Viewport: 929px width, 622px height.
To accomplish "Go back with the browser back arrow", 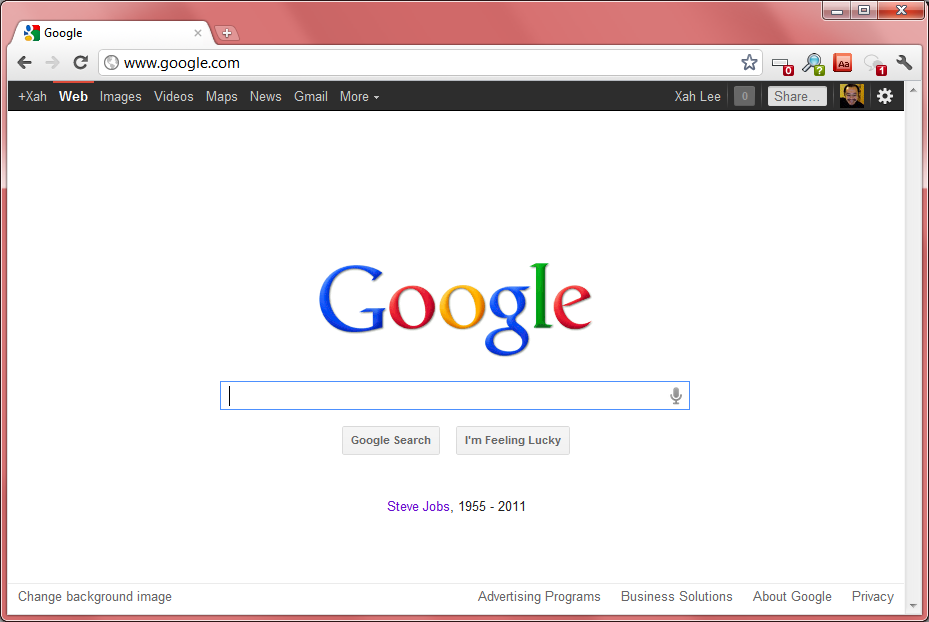I will [24, 62].
